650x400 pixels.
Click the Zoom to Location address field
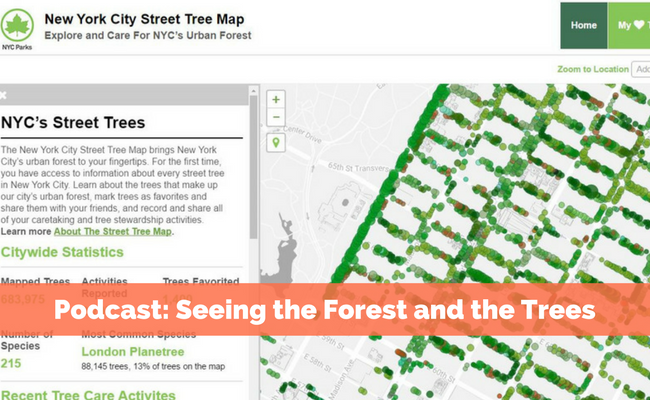[x=640, y=69]
